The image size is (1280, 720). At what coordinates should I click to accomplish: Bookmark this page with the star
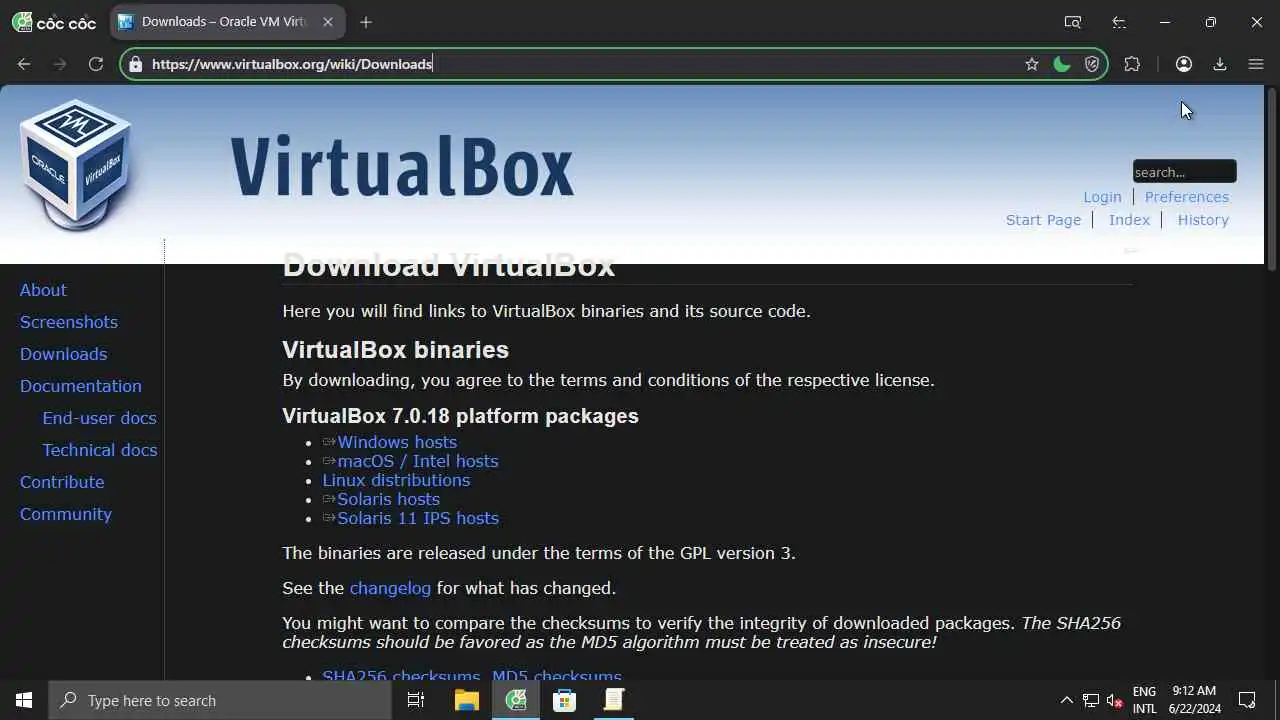click(1032, 64)
